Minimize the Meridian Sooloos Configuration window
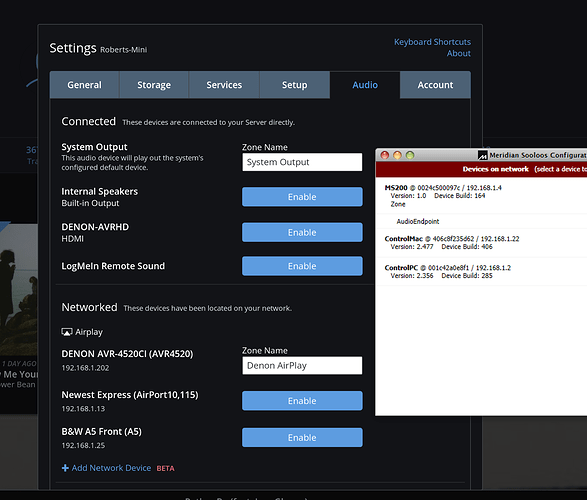Screen dimensions: 587x500 tap(397, 155)
